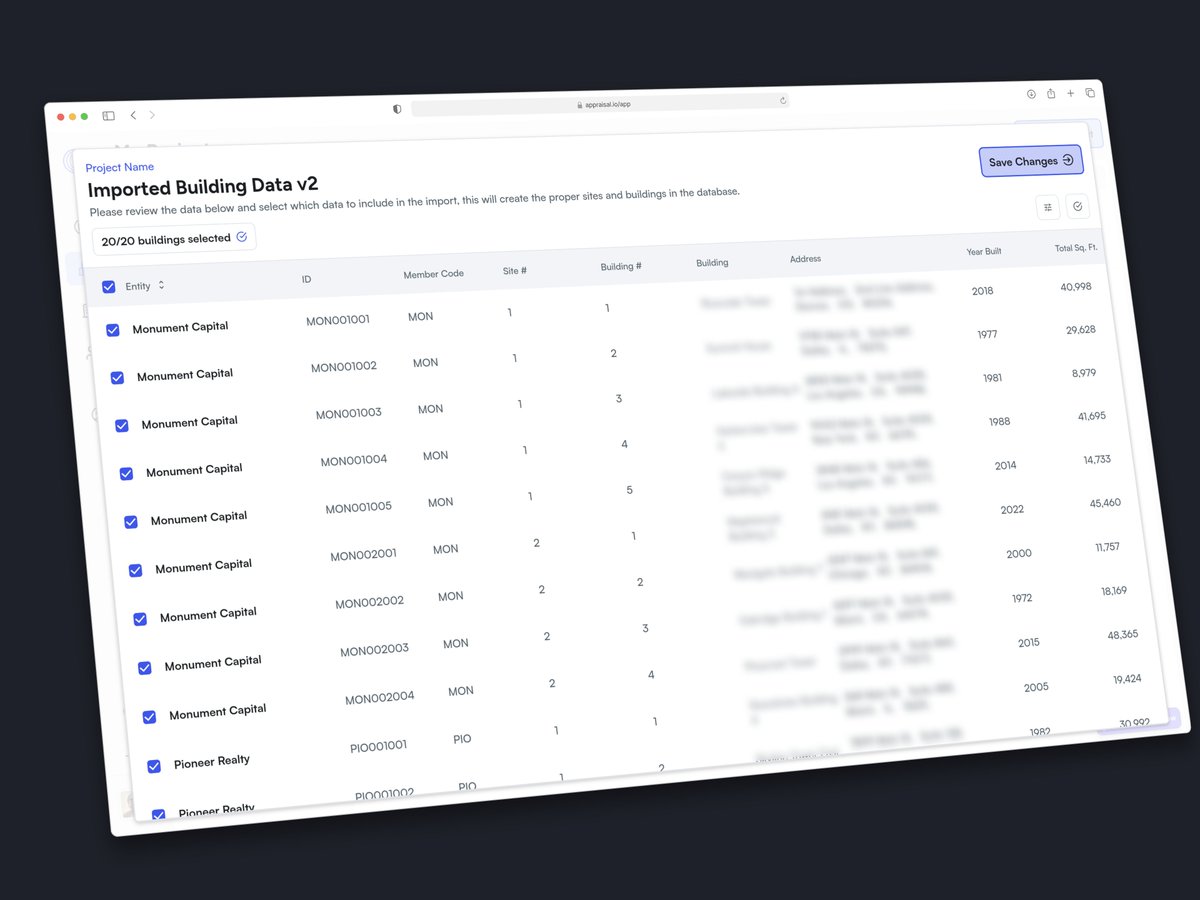Uncheck the row with ID PIO001001

coord(154,766)
